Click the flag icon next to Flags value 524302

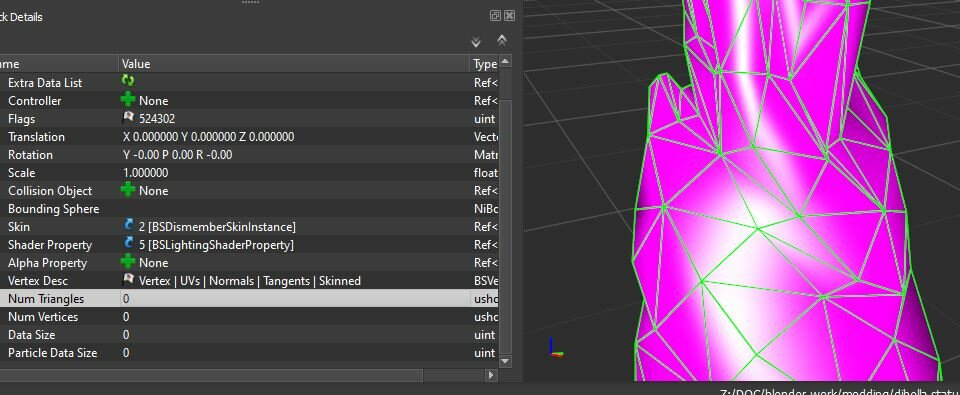click(x=128, y=118)
